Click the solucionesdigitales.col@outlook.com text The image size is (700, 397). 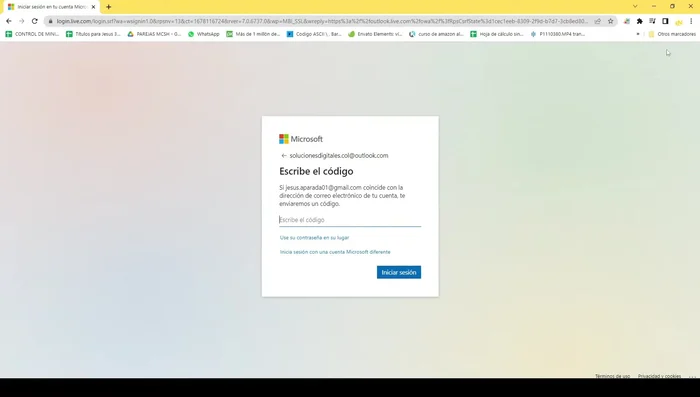point(339,155)
